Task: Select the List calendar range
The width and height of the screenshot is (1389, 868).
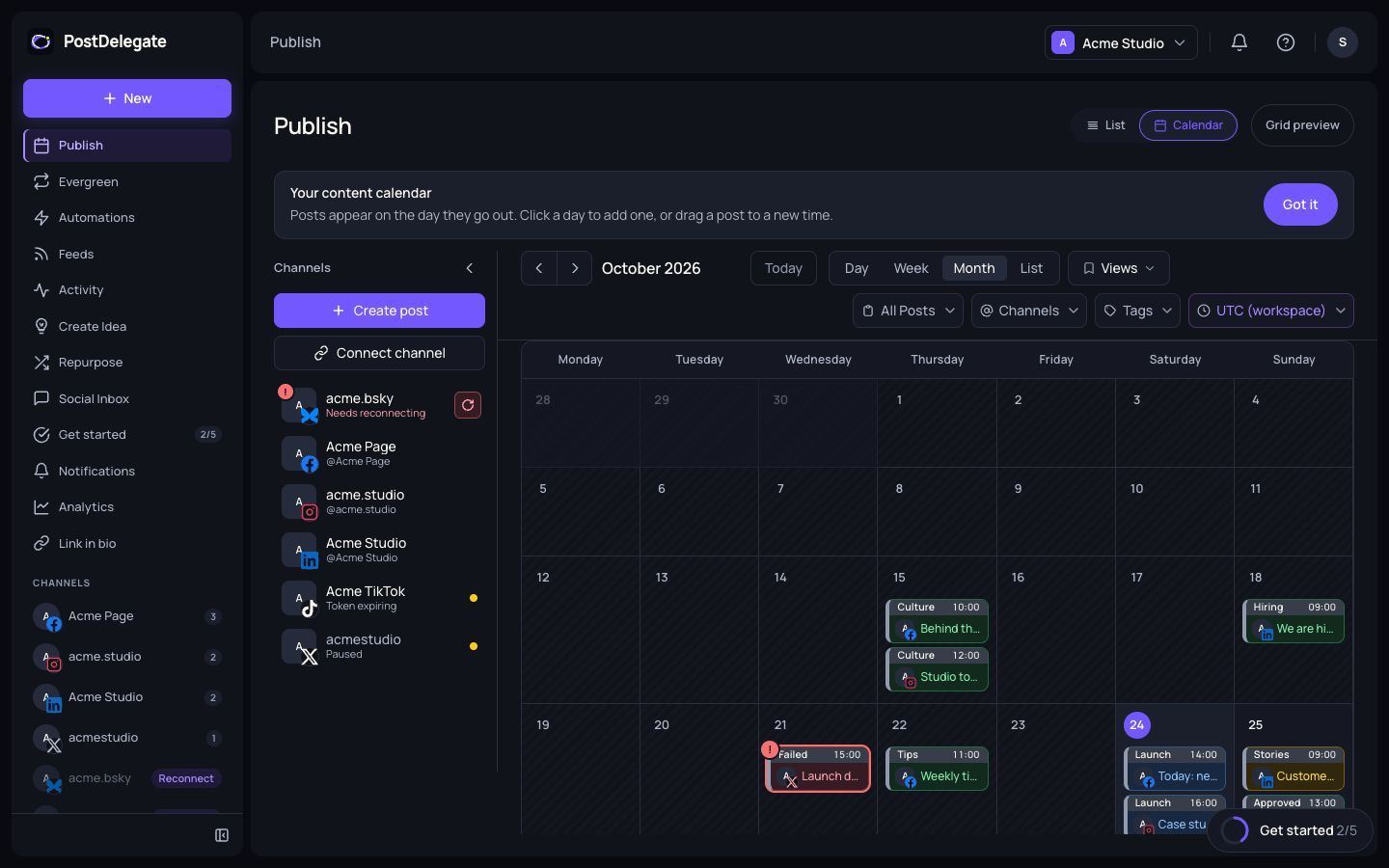Action: (x=1031, y=268)
